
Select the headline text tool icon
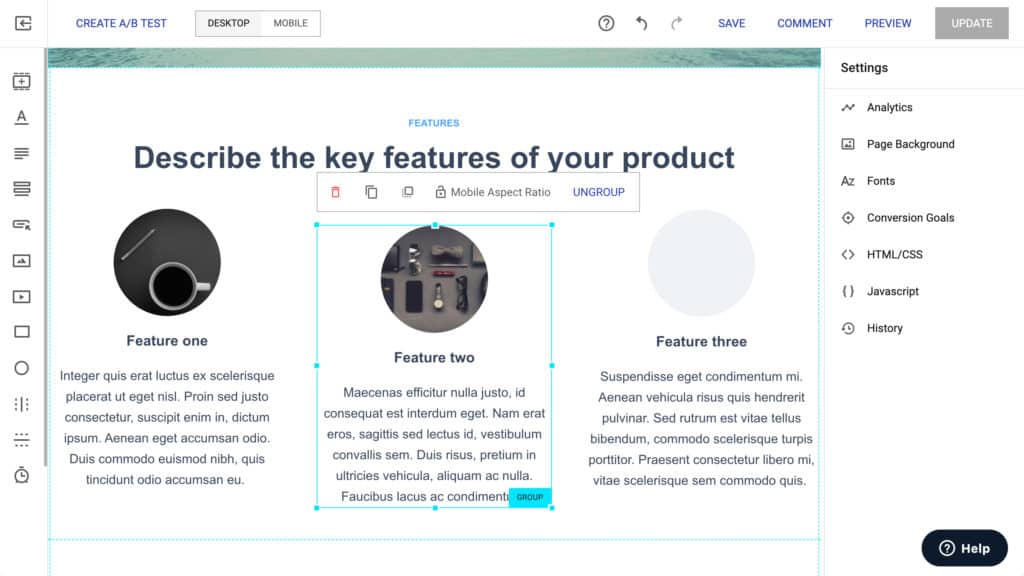[22, 117]
